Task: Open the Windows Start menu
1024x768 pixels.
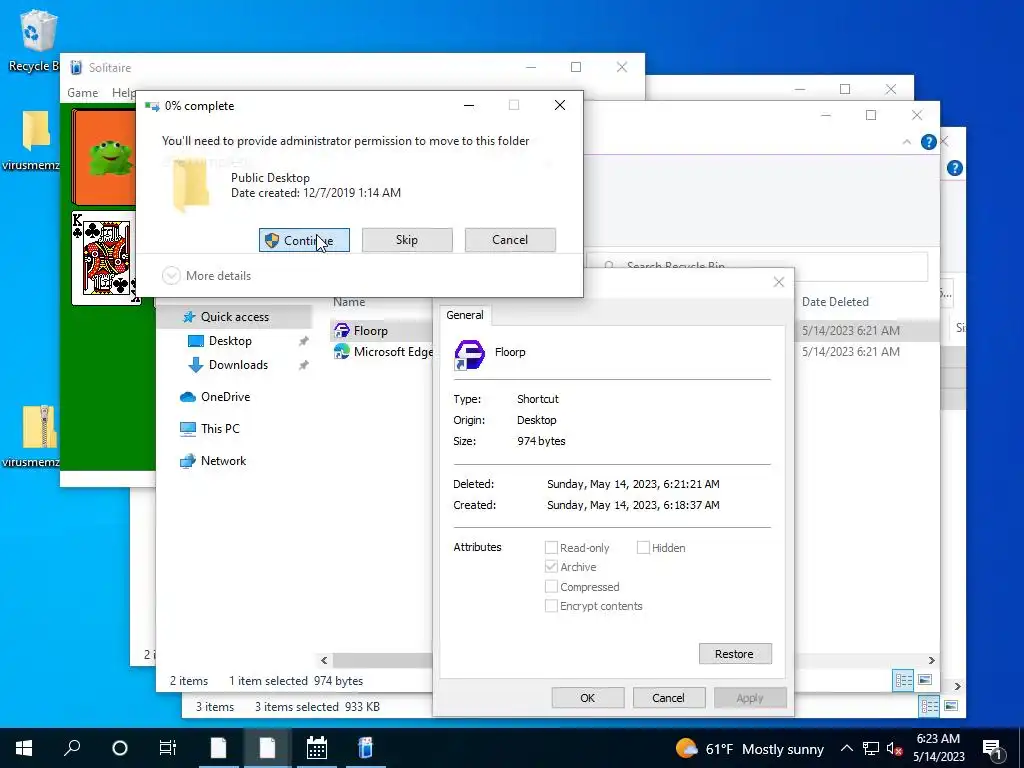Action: click(24, 748)
